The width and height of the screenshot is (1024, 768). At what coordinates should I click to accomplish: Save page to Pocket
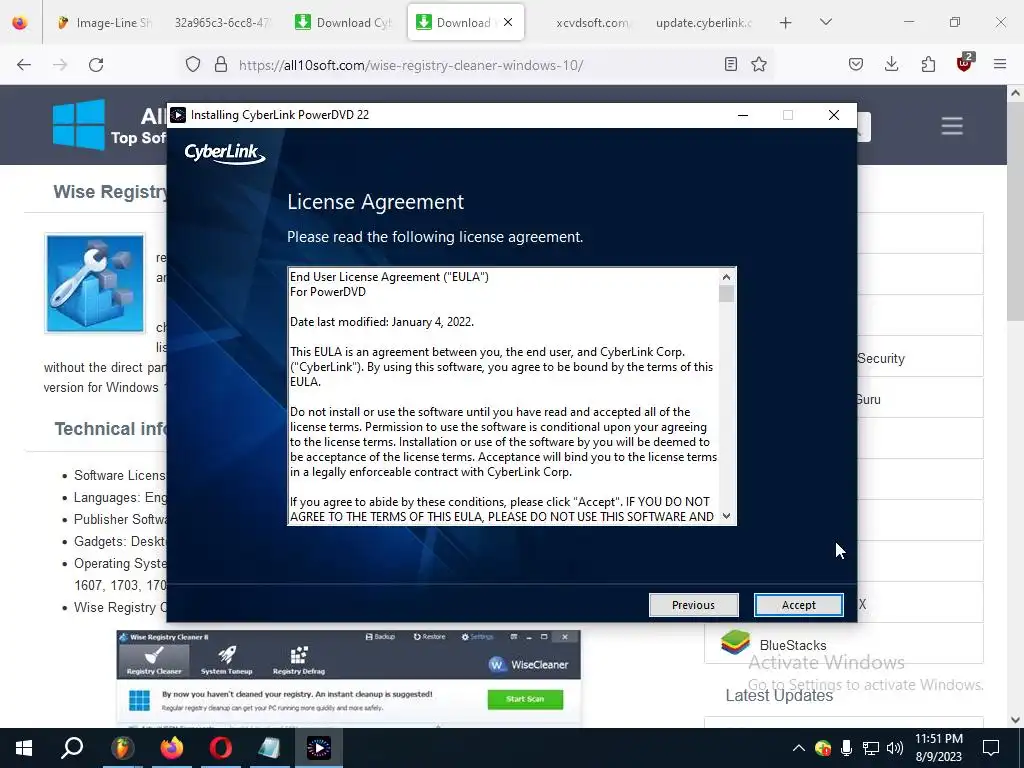856,65
